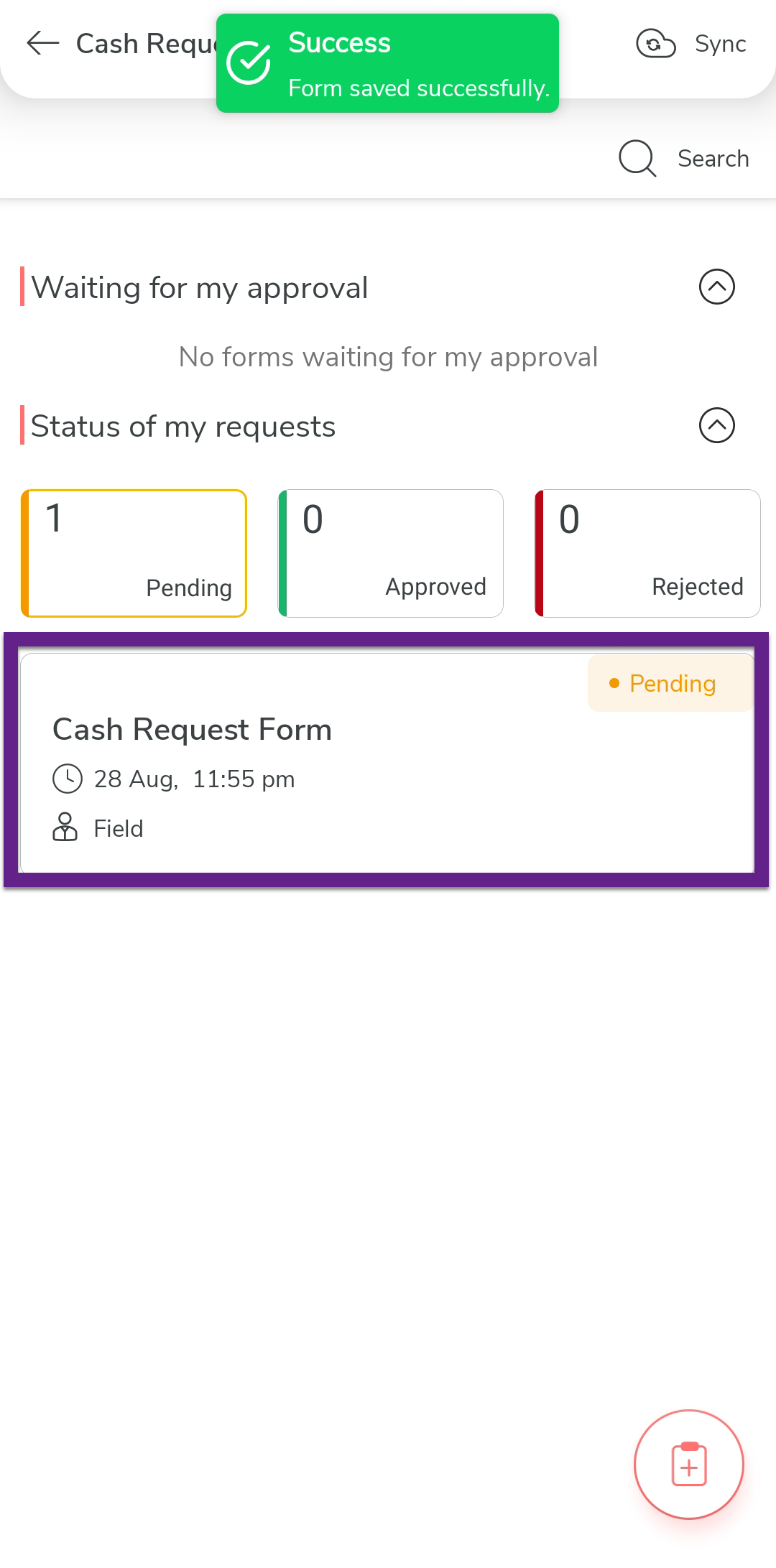Click the Search text label
This screenshot has height=1568, width=776.
tap(713, 159)
